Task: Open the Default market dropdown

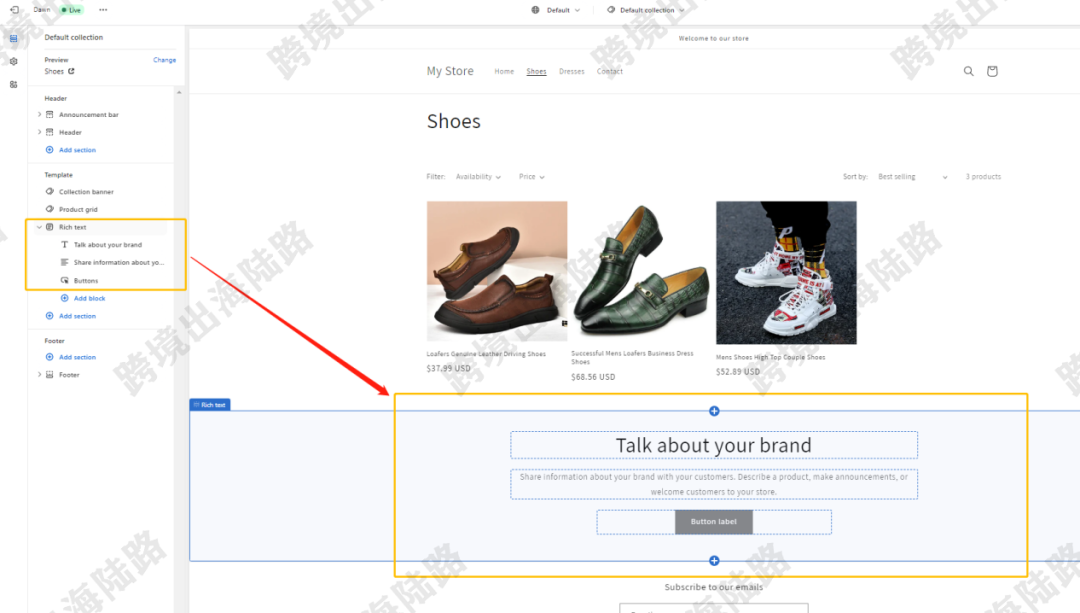Action: (557, 10)
